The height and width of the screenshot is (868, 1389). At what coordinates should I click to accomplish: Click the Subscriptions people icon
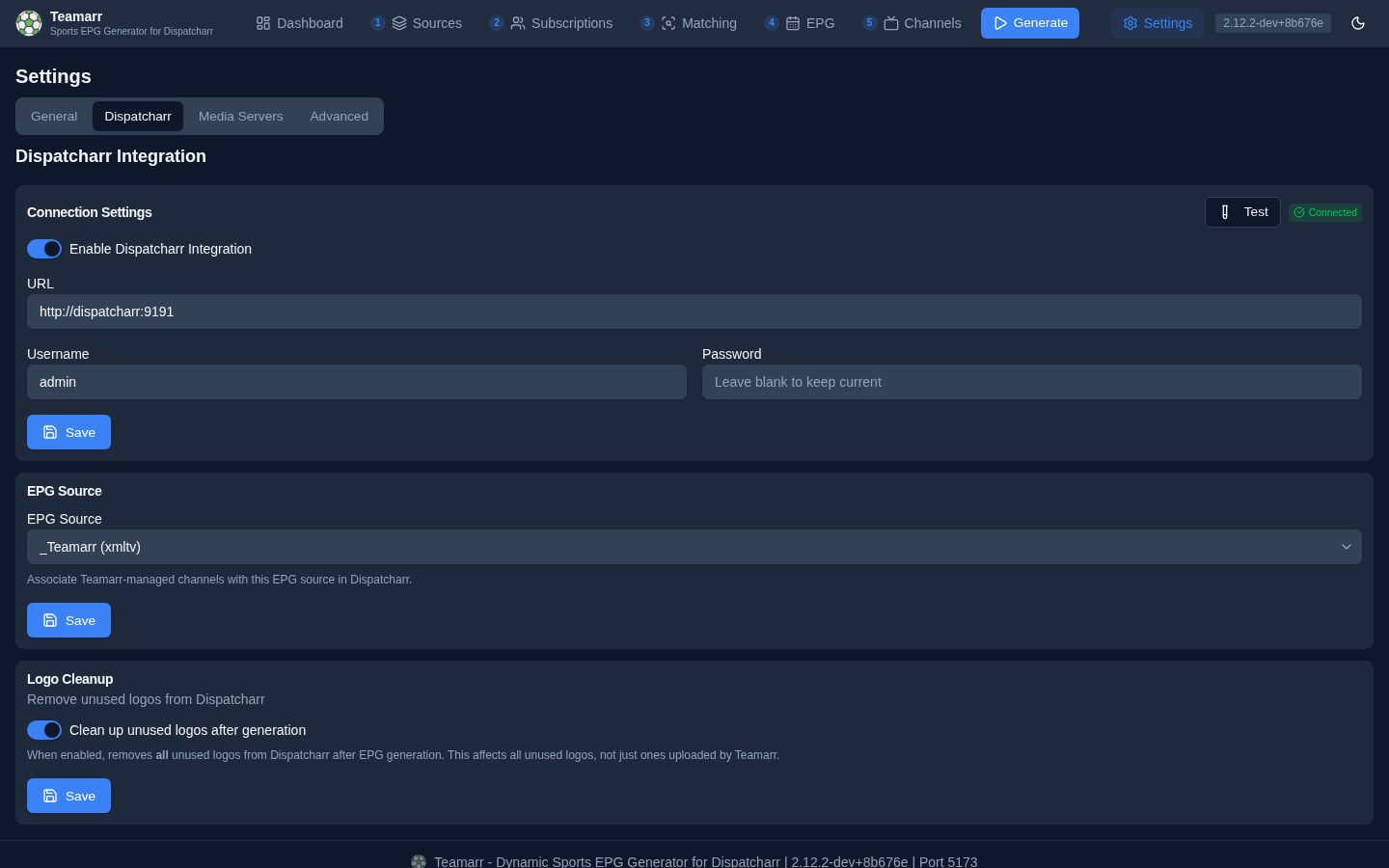click(x=518, y=23)
